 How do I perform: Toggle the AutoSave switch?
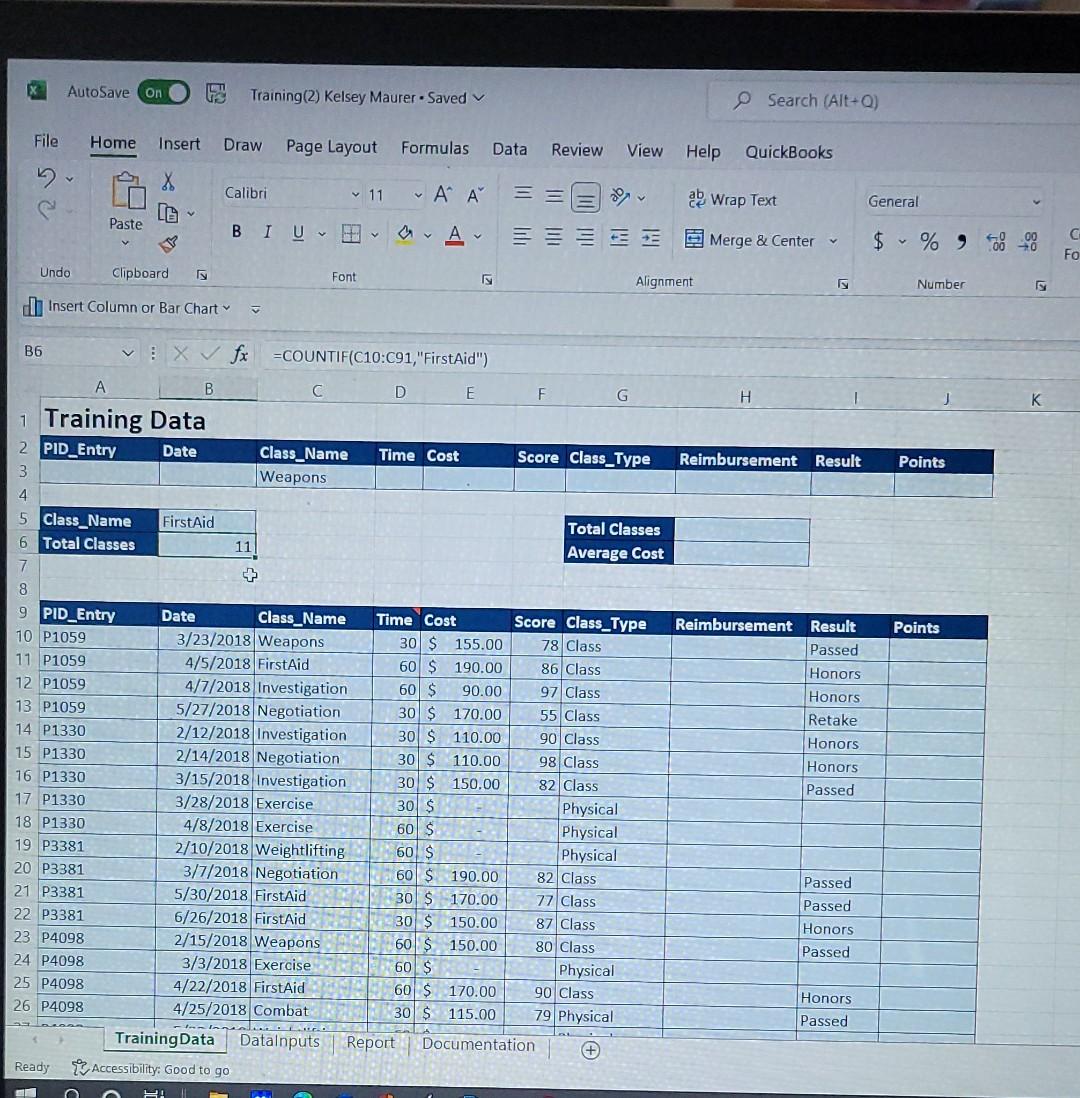coord(164,92)
